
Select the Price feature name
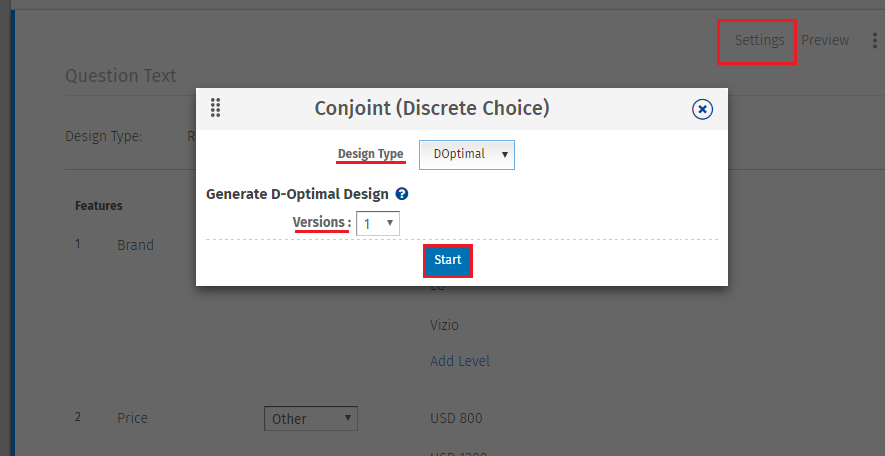tap(132, 418)
